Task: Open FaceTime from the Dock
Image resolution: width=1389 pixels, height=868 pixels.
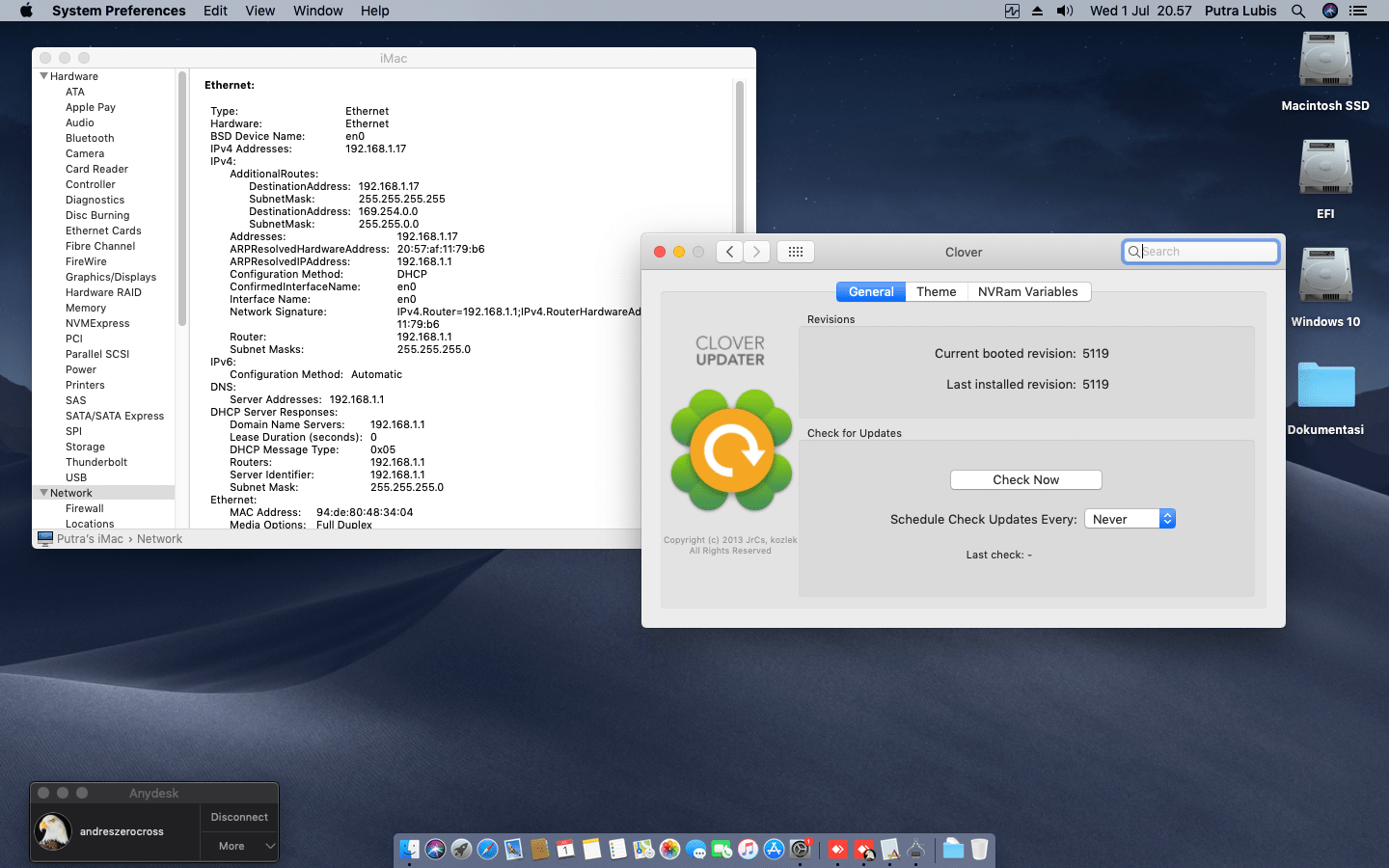Action: click(723, 849)
